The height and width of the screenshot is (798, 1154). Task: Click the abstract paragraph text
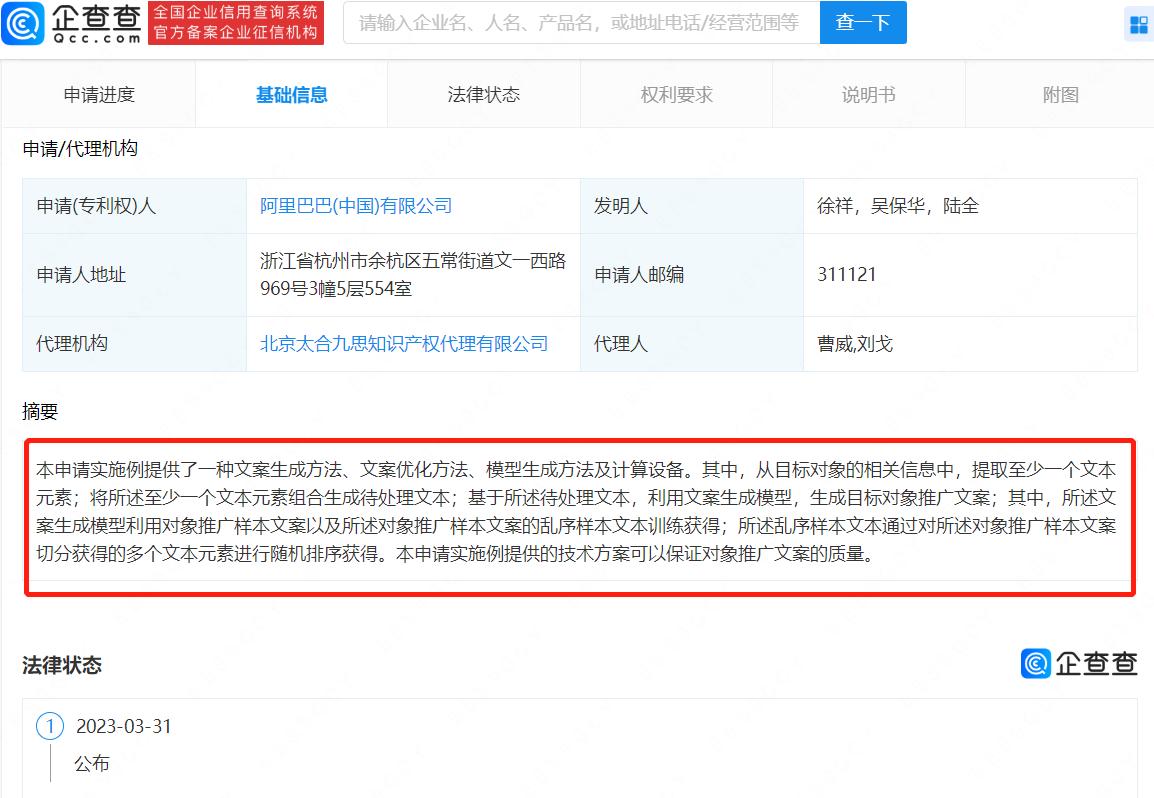coord(576,512)
